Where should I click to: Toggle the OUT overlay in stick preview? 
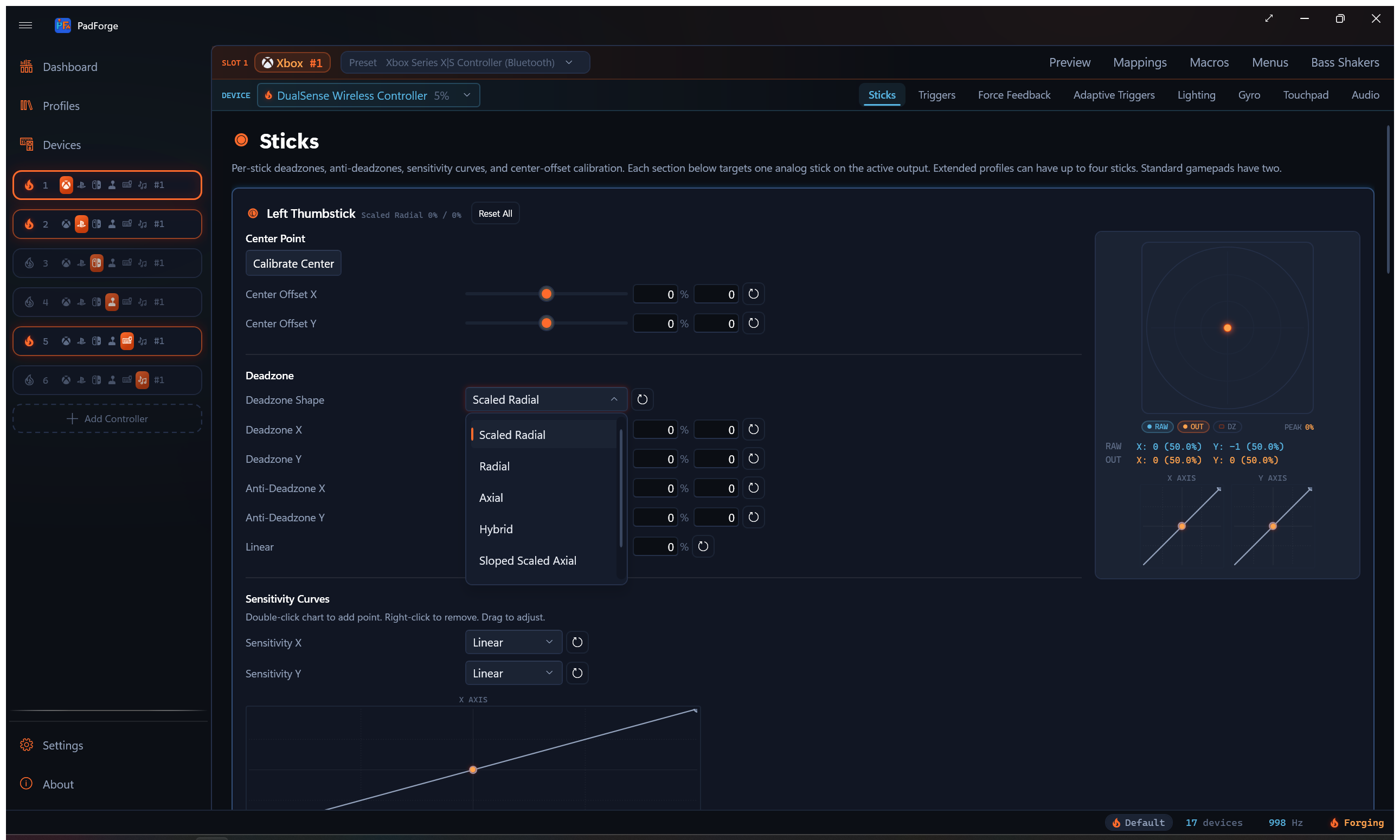pyautogui.click(x=1193, y=427)
